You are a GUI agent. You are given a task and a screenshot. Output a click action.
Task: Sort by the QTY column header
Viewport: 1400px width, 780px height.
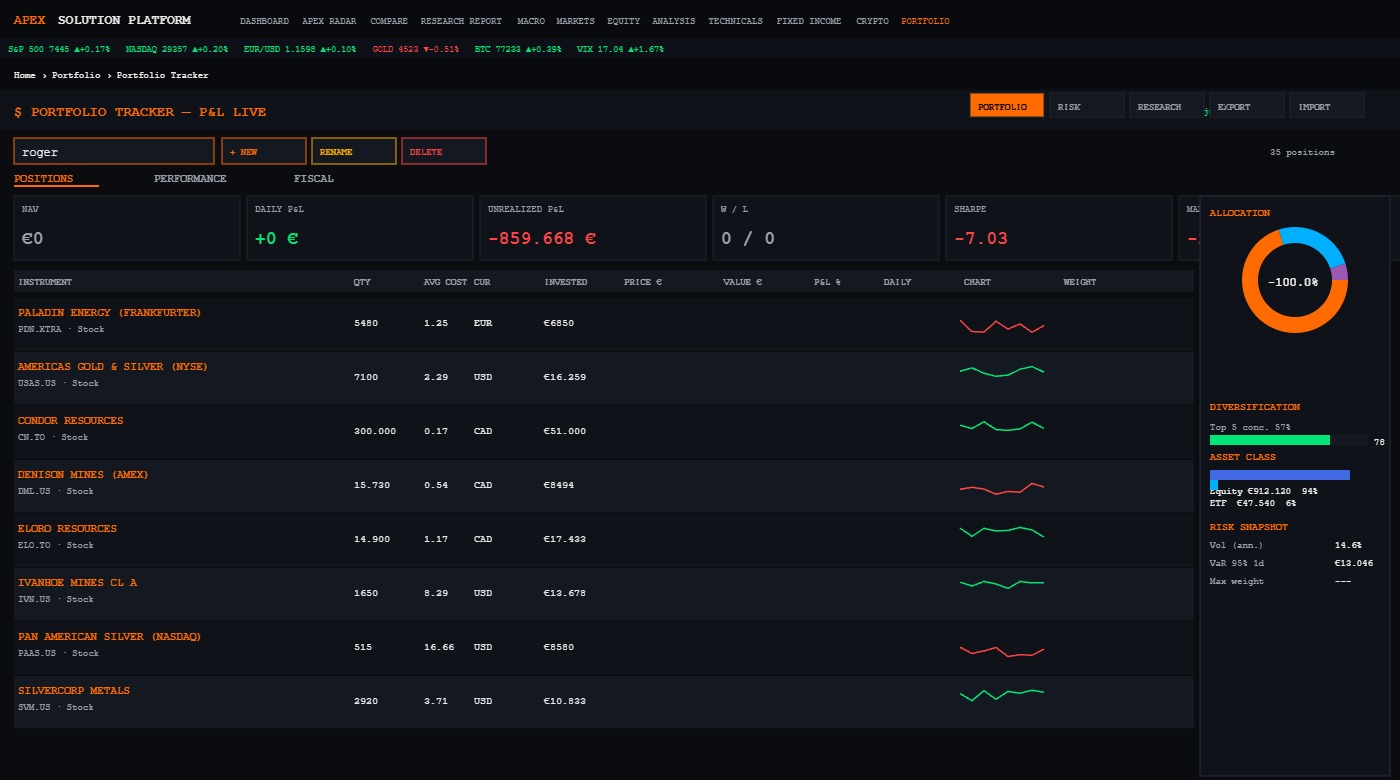(362, 282)
